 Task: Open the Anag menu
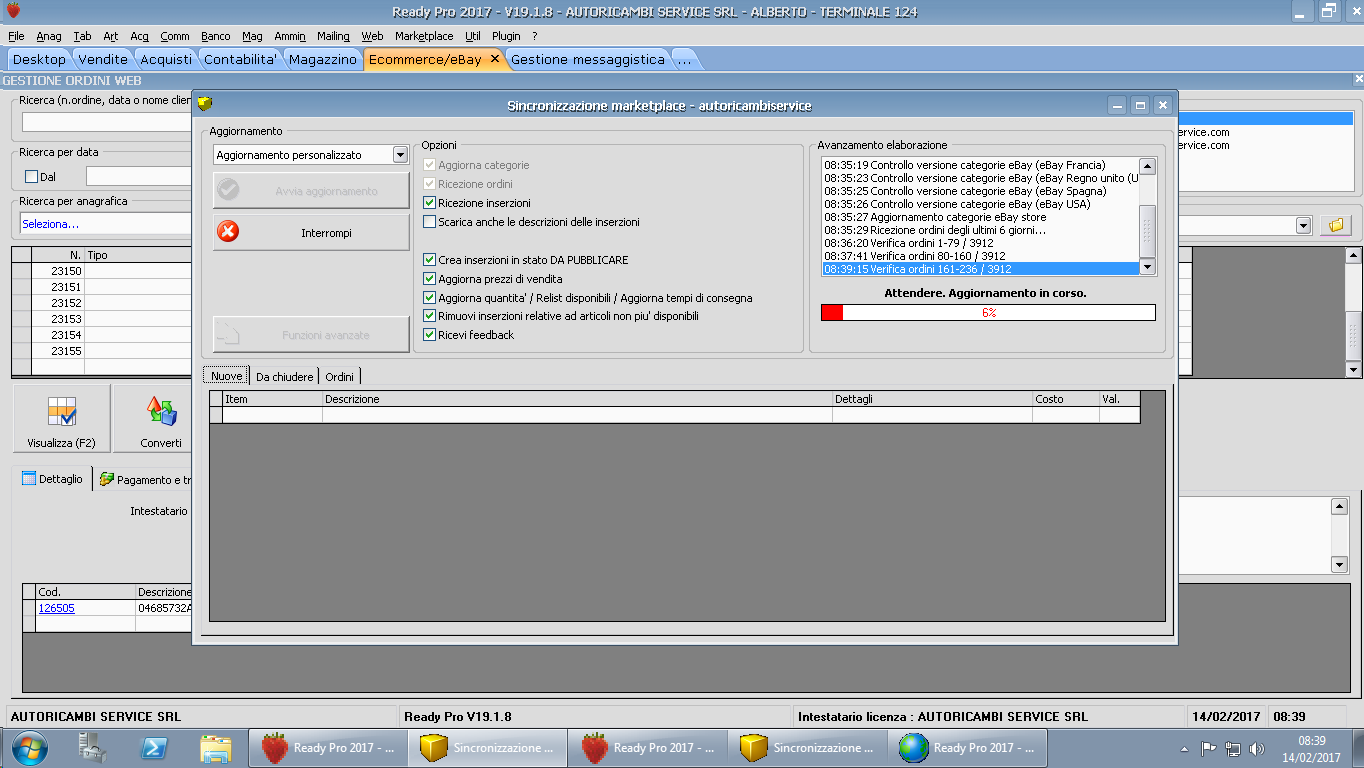point(49,36)
